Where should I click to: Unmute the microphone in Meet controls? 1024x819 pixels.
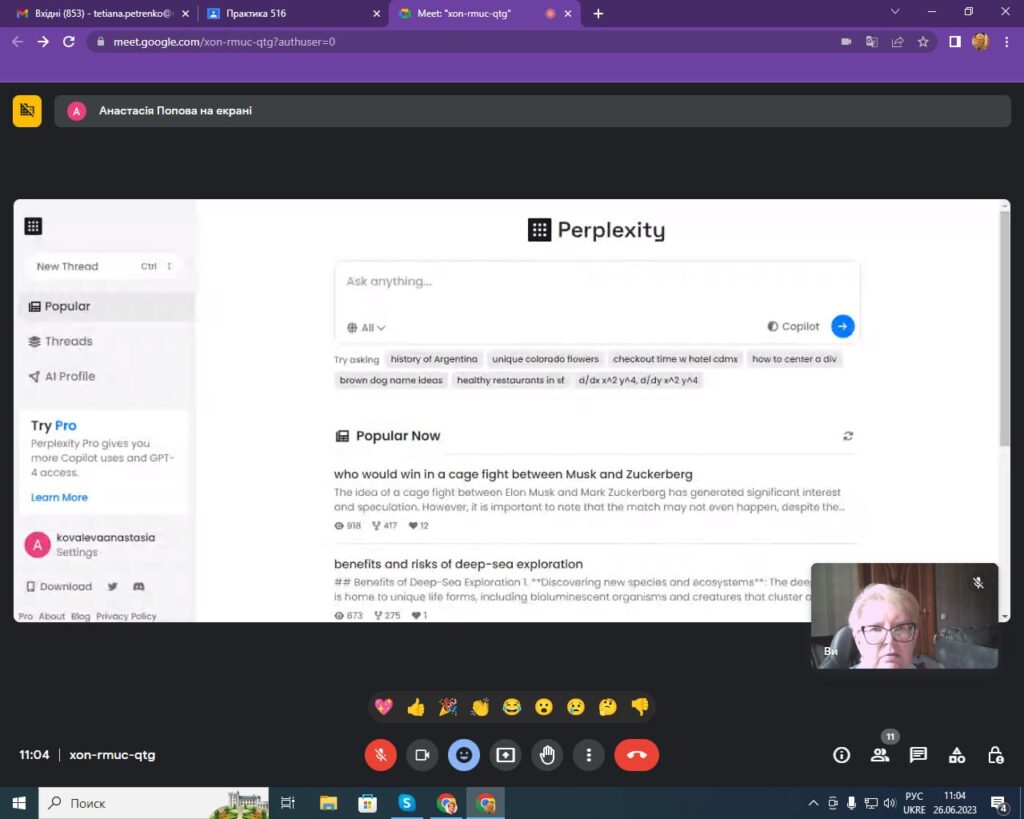380,755
